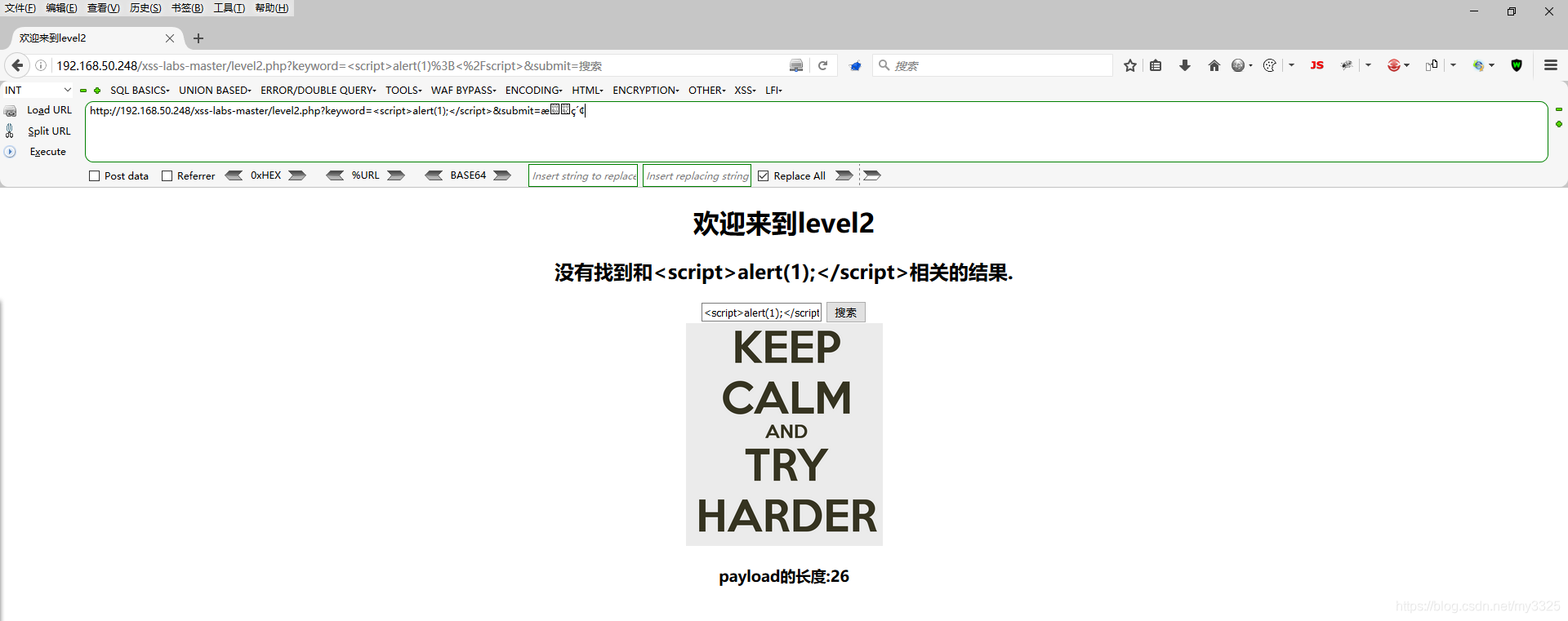Viewport: 1568px width, 621px height.
Task: Uncheck the Replace All checkbox
Action: (x=763, y=176)
